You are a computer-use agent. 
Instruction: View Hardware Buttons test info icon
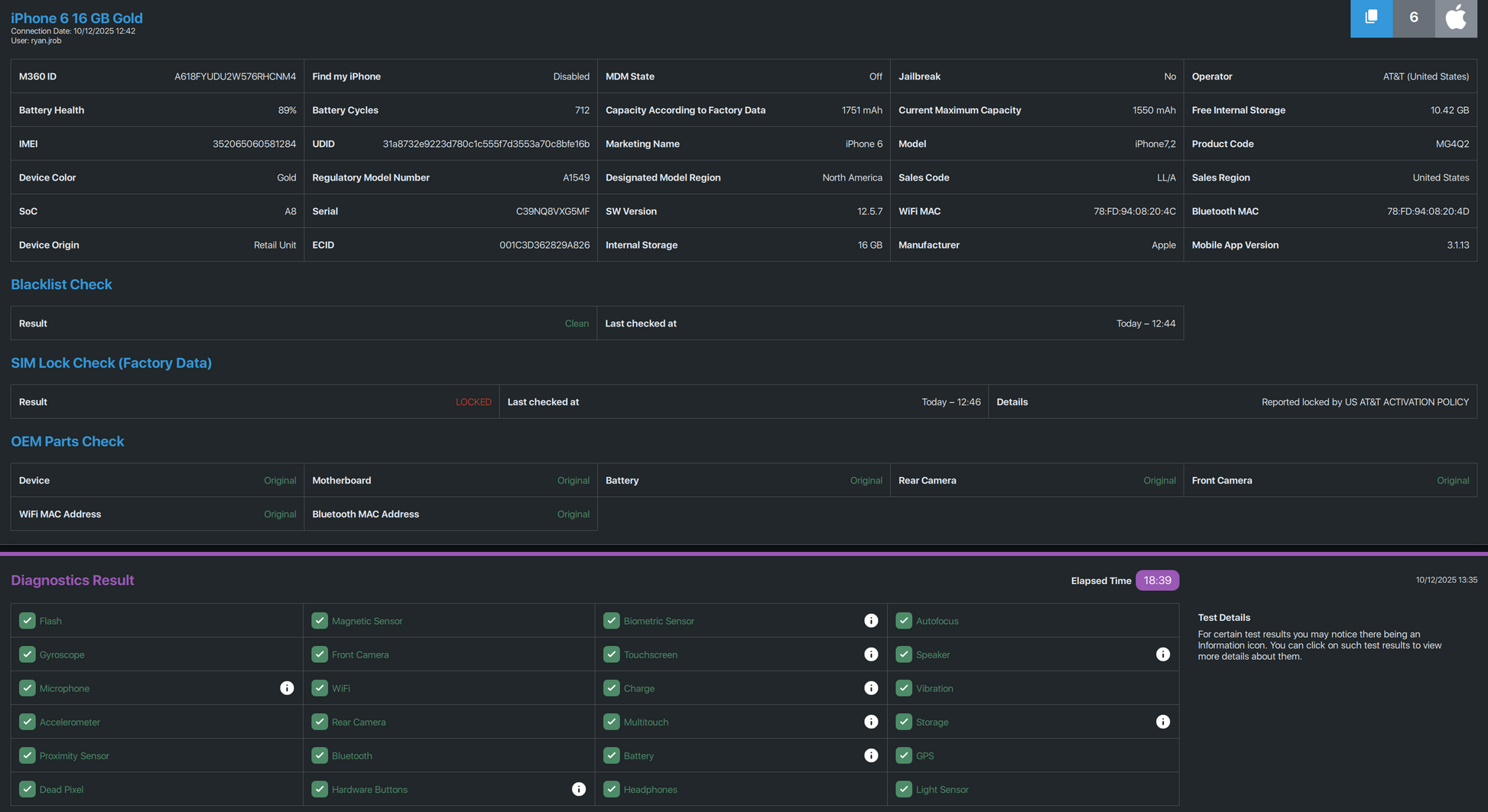coord(579,789)
